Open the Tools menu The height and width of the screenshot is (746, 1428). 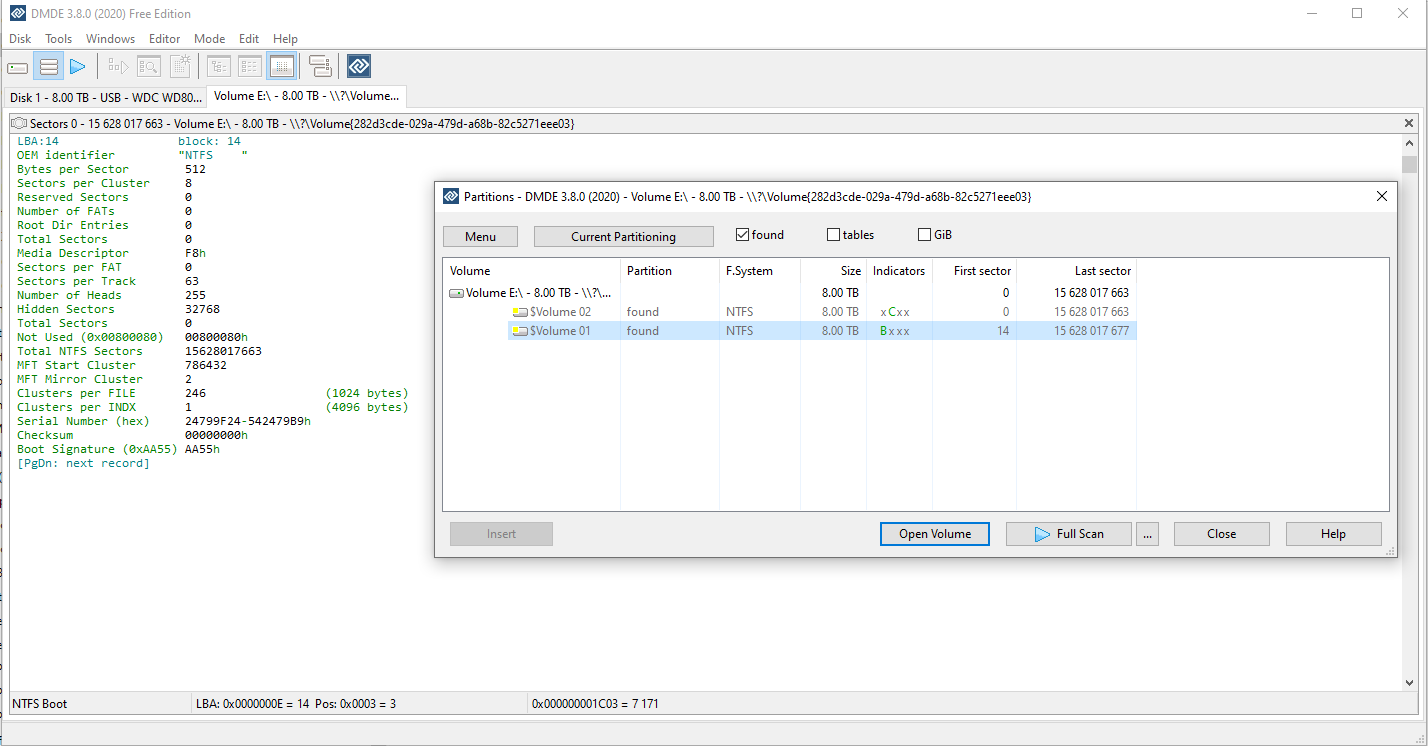pos(59,39)
